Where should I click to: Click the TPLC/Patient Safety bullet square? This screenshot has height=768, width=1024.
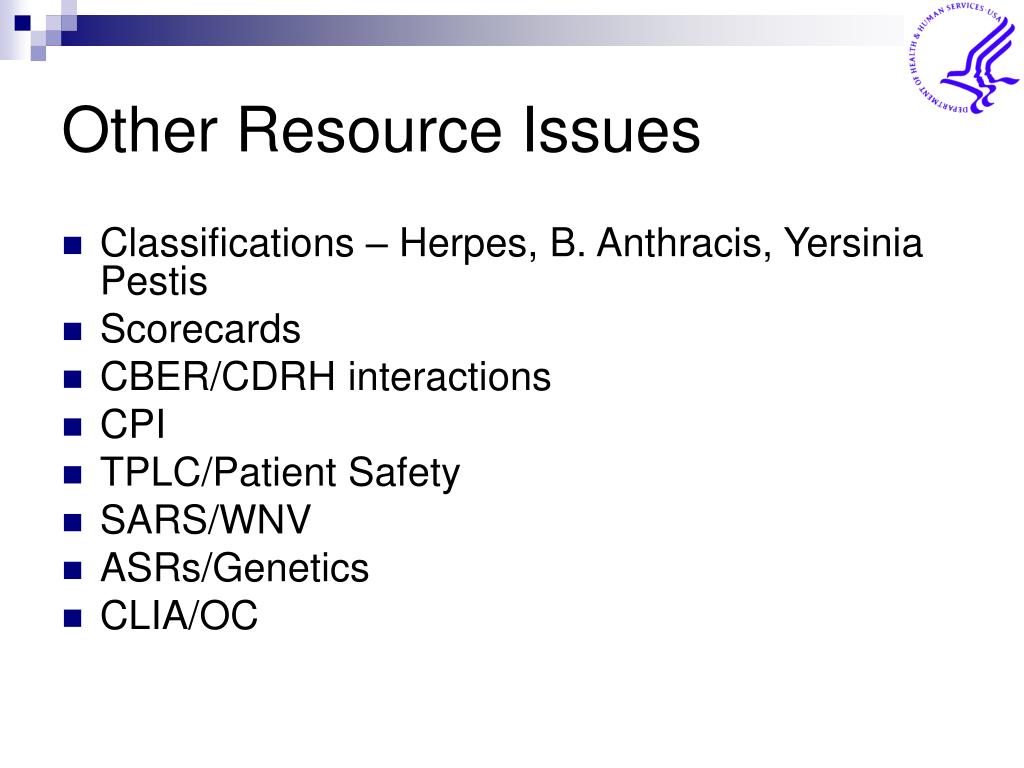(72, 475)
